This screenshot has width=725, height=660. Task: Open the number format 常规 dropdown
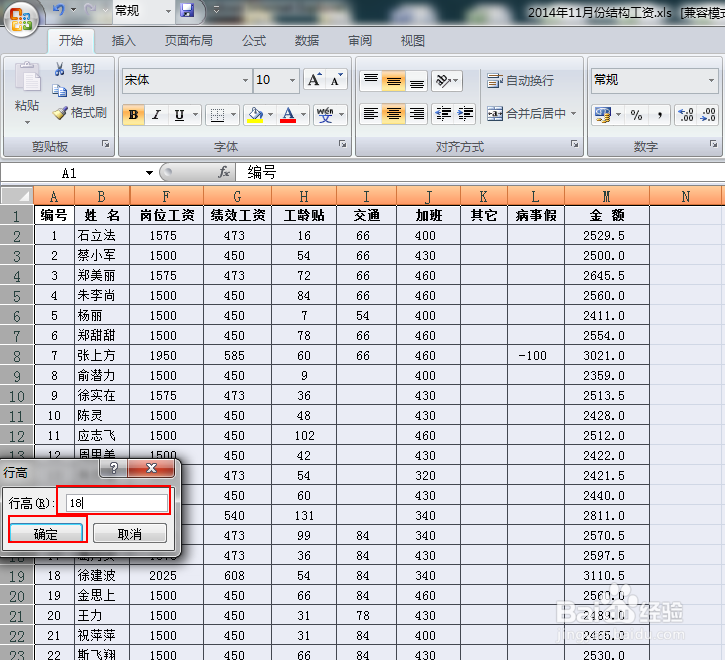pyautogui.click(x=711, y=80)
